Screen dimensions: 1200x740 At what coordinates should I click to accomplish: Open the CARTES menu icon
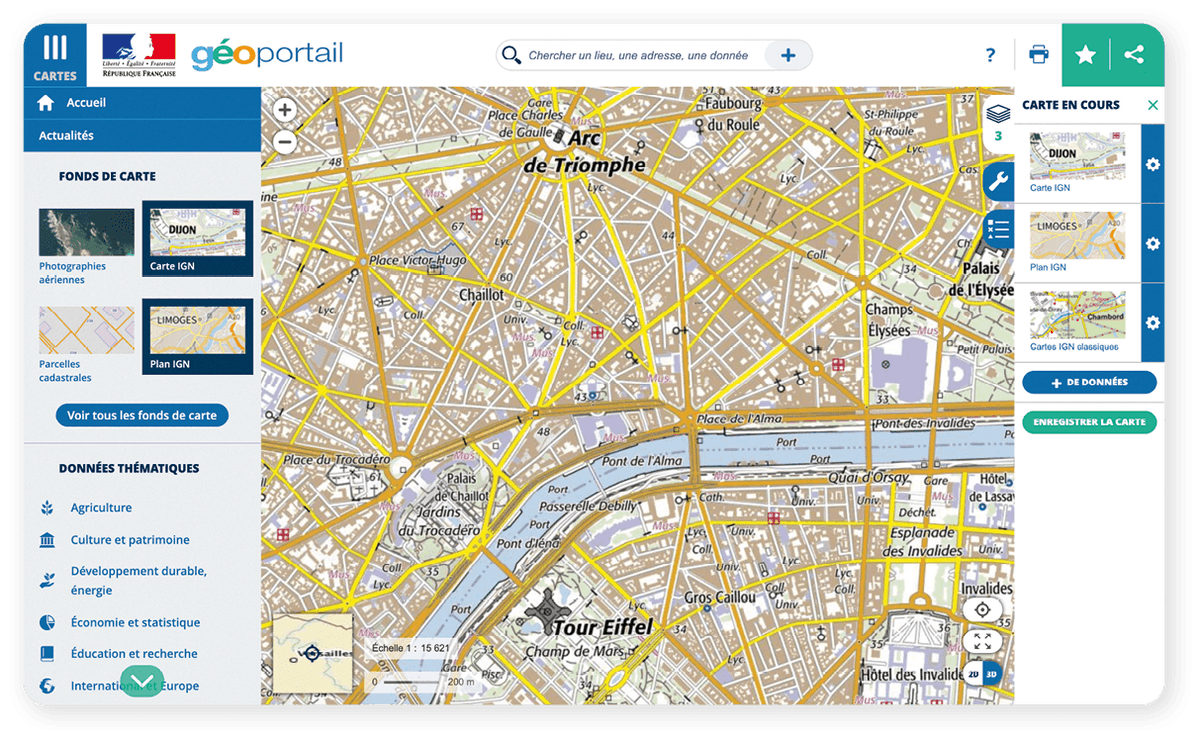point(55,56)
